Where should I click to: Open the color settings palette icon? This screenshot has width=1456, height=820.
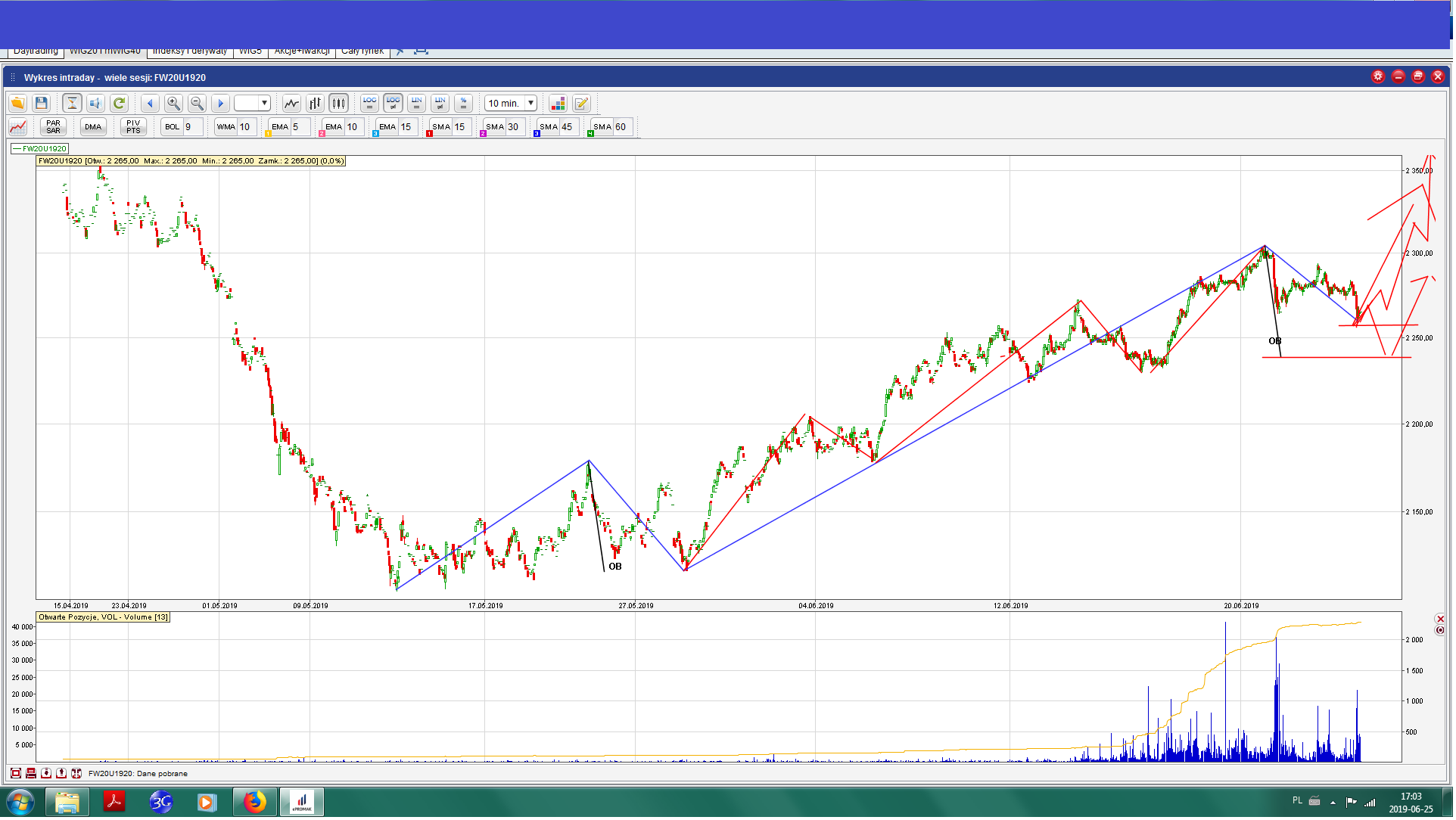pyautogui.click(x=558, y=104)
